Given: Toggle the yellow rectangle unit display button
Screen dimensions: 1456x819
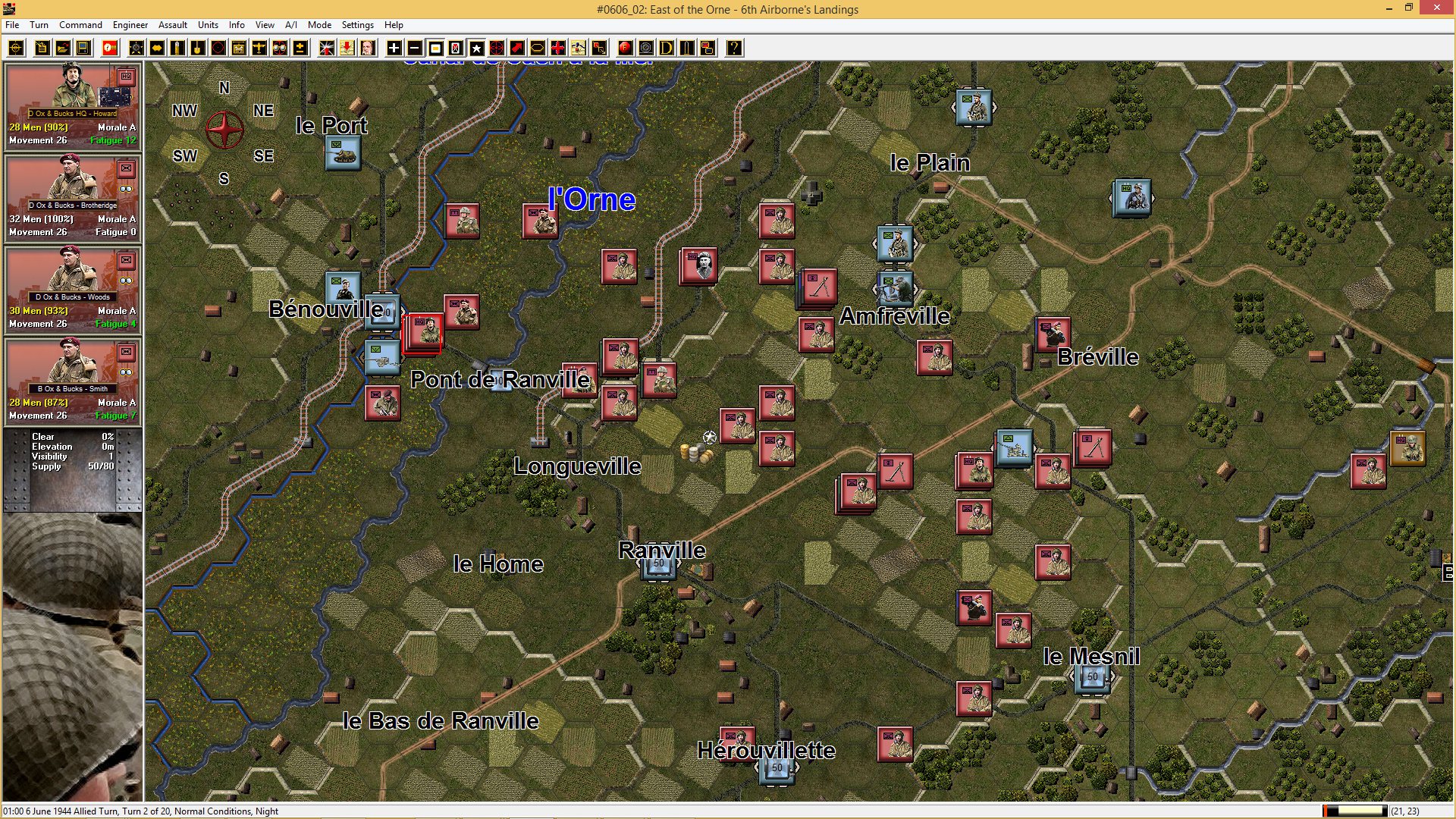Looking at the screenshot, I should tap(435, 48).
